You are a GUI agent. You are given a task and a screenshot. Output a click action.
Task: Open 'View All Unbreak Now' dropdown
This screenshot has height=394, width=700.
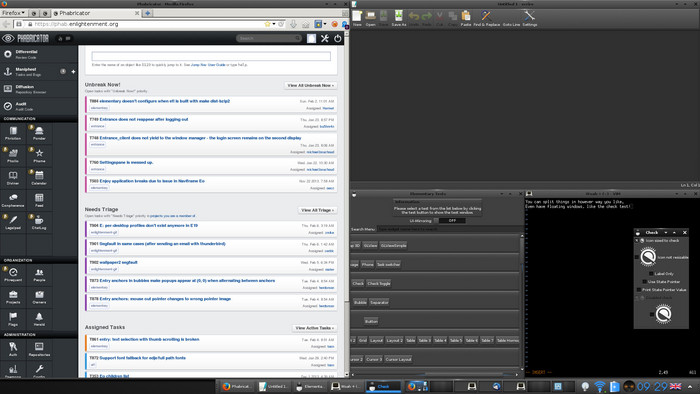(310, 85)
